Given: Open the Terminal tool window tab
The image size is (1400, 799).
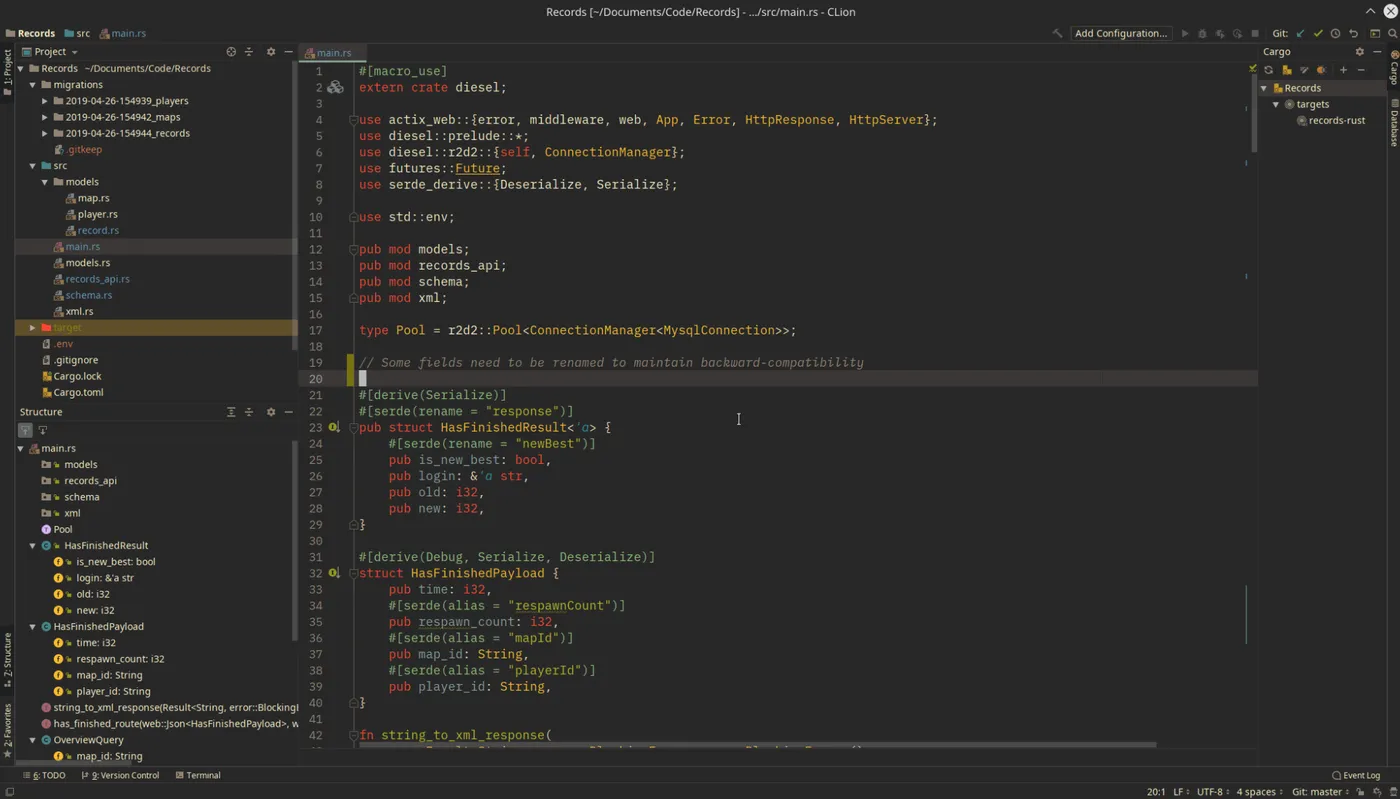Looking at the screenshot, I should pos(198,775).
